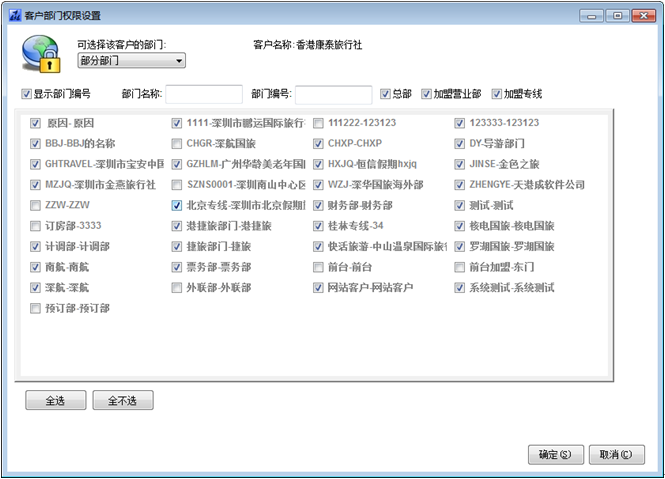
Task: Toggle the 桂林专线-34 checkbox
Action: (x=318, y=226)
